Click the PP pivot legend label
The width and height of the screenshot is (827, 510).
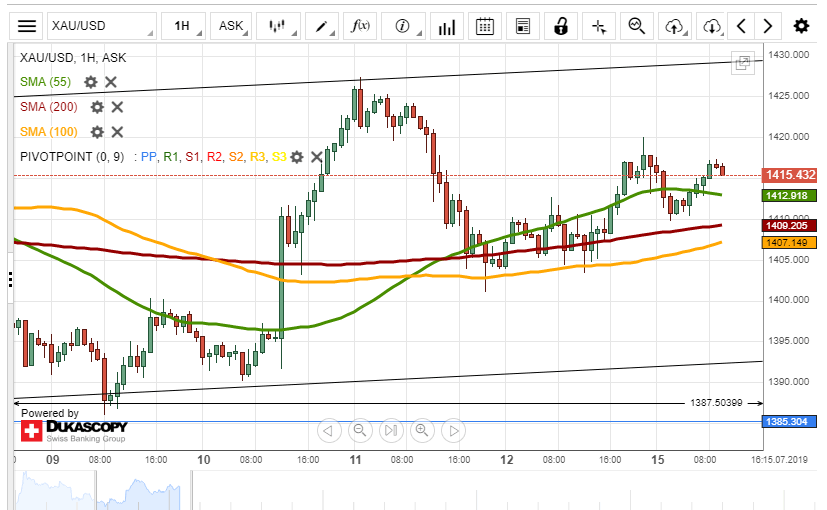tap(148, 157)
